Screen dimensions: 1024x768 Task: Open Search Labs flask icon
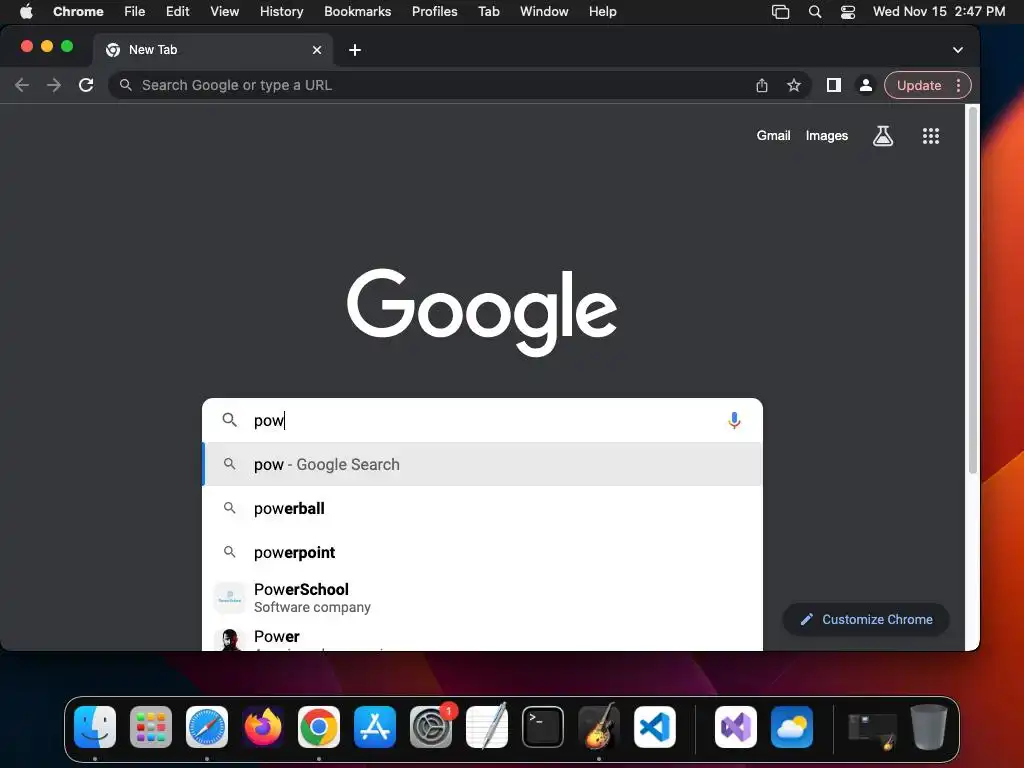[882, 136]
